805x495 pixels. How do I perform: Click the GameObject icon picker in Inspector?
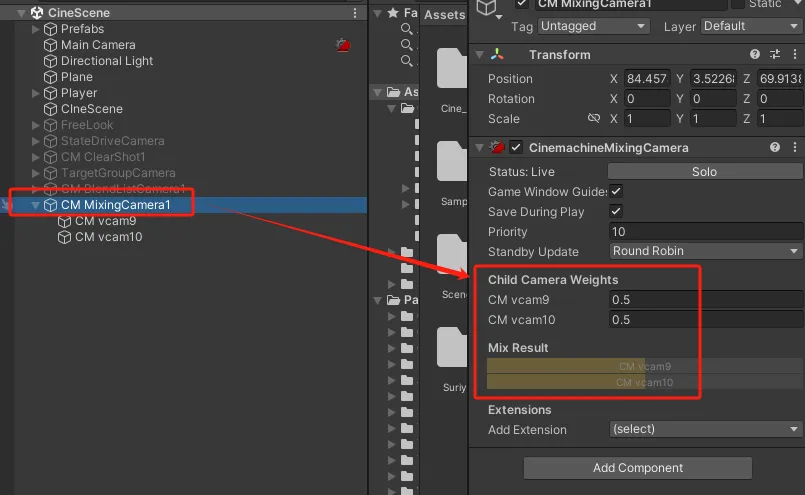point(488,9)
